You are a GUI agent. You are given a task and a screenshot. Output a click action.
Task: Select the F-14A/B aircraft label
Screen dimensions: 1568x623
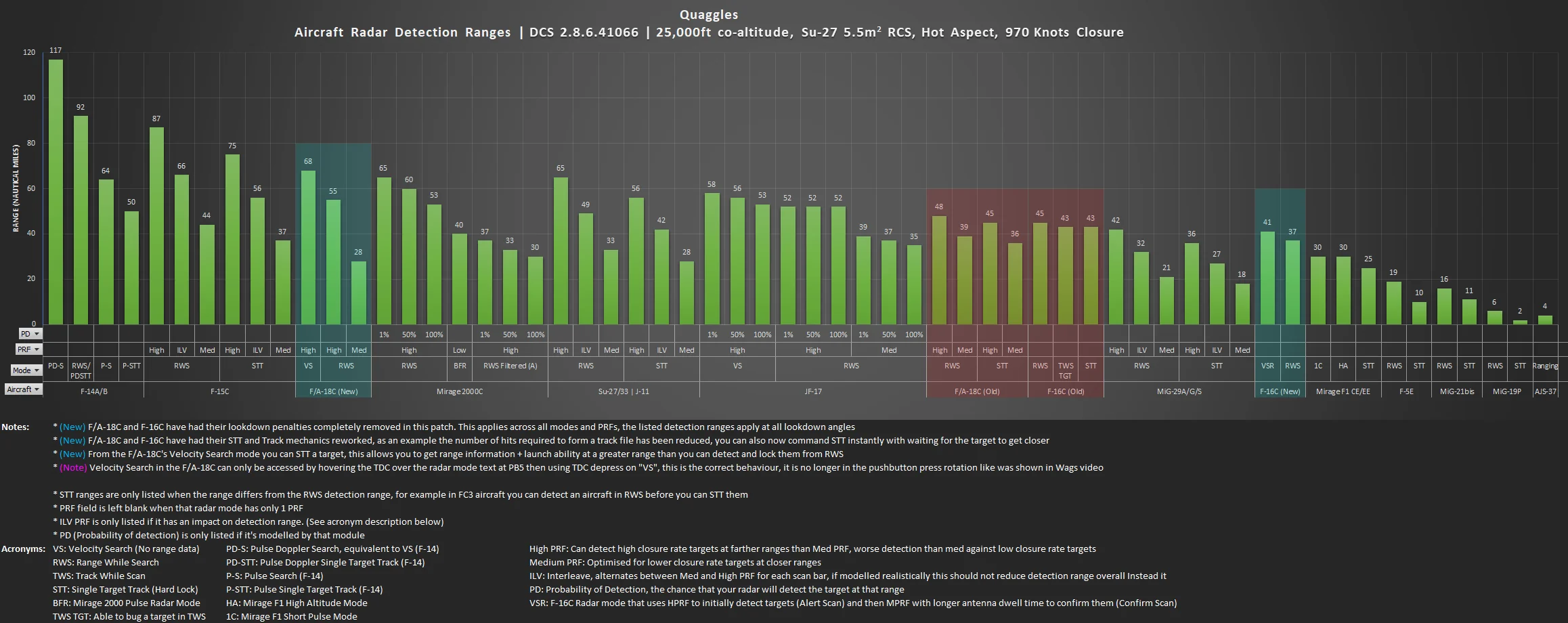pyautogui.click(x=93, y=391)
